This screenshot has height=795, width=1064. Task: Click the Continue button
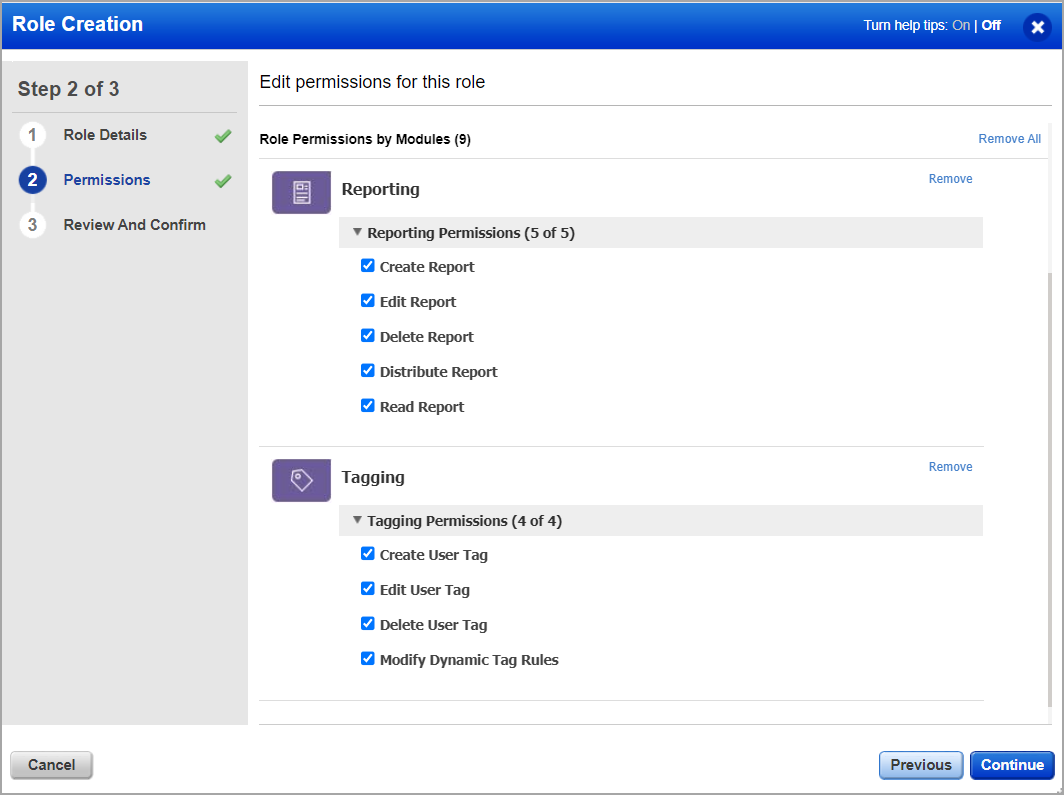(x=1012, y=764)
